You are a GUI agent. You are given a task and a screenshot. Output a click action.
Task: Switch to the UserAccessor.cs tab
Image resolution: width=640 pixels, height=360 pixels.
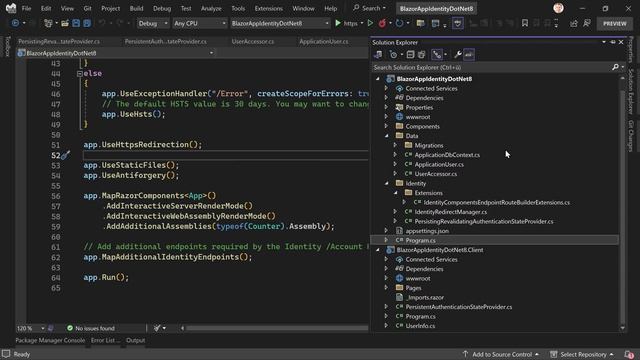[x=253, y=41]
